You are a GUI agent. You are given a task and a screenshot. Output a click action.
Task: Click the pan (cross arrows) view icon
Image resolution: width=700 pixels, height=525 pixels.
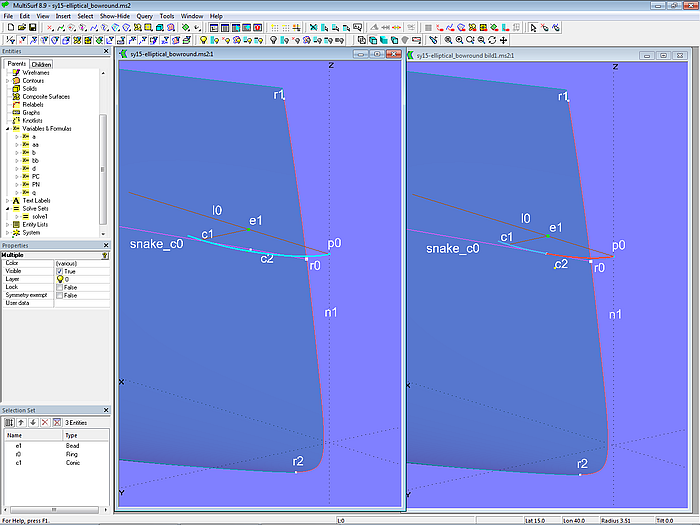coord(502,40)
